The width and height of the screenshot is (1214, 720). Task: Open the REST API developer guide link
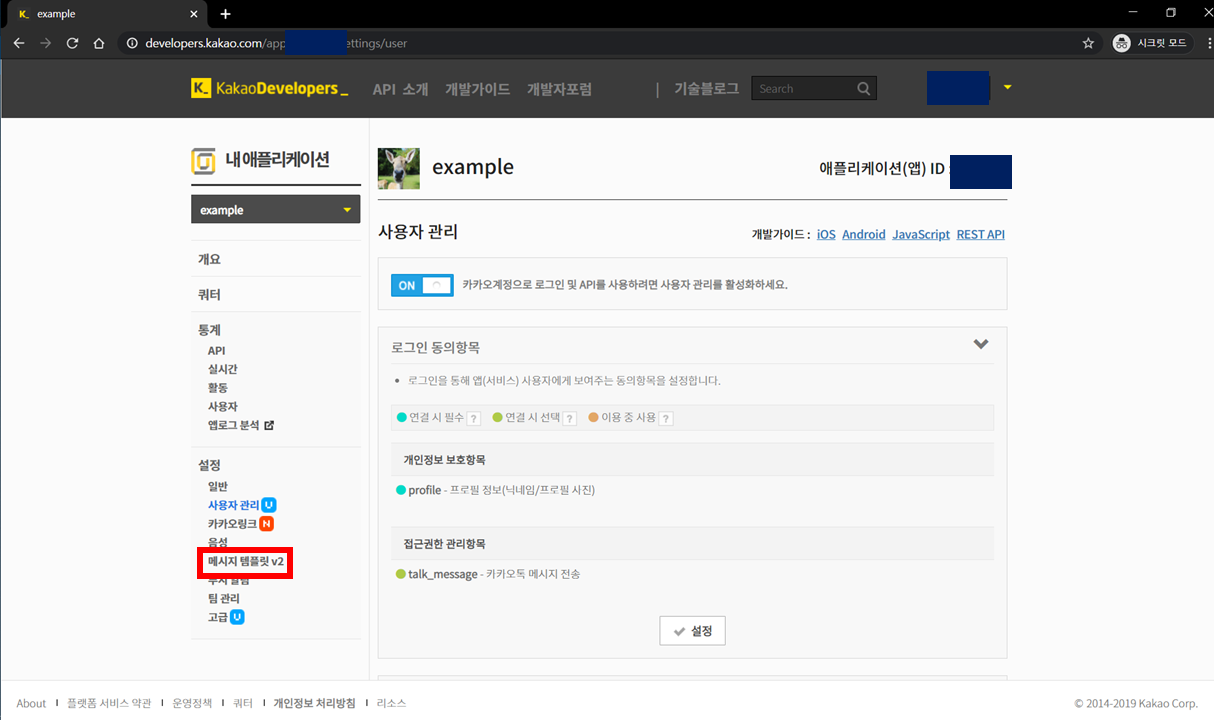click(x=981, y=234)
